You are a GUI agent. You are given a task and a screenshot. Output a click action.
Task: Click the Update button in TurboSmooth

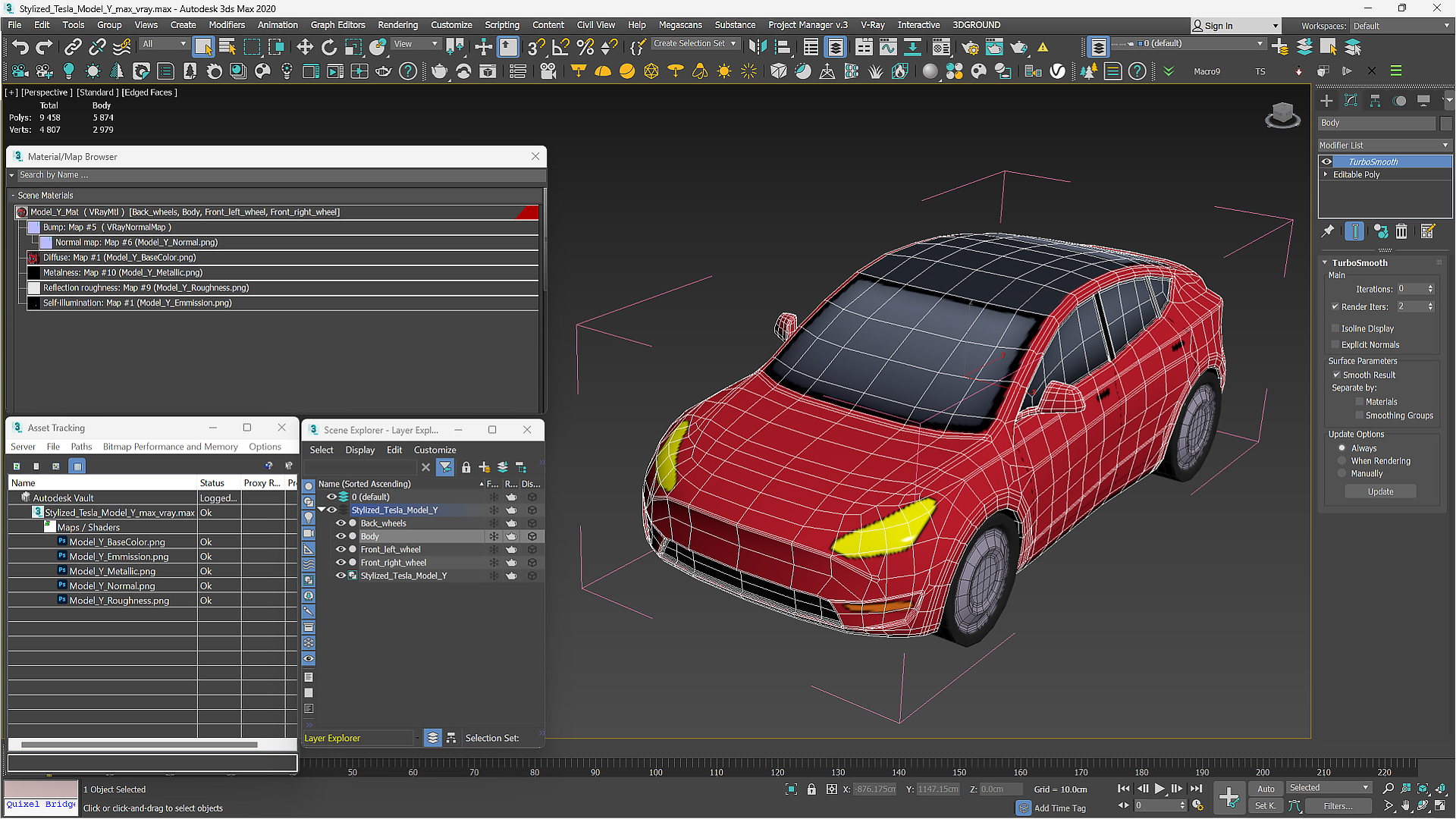click(1379, 491)
